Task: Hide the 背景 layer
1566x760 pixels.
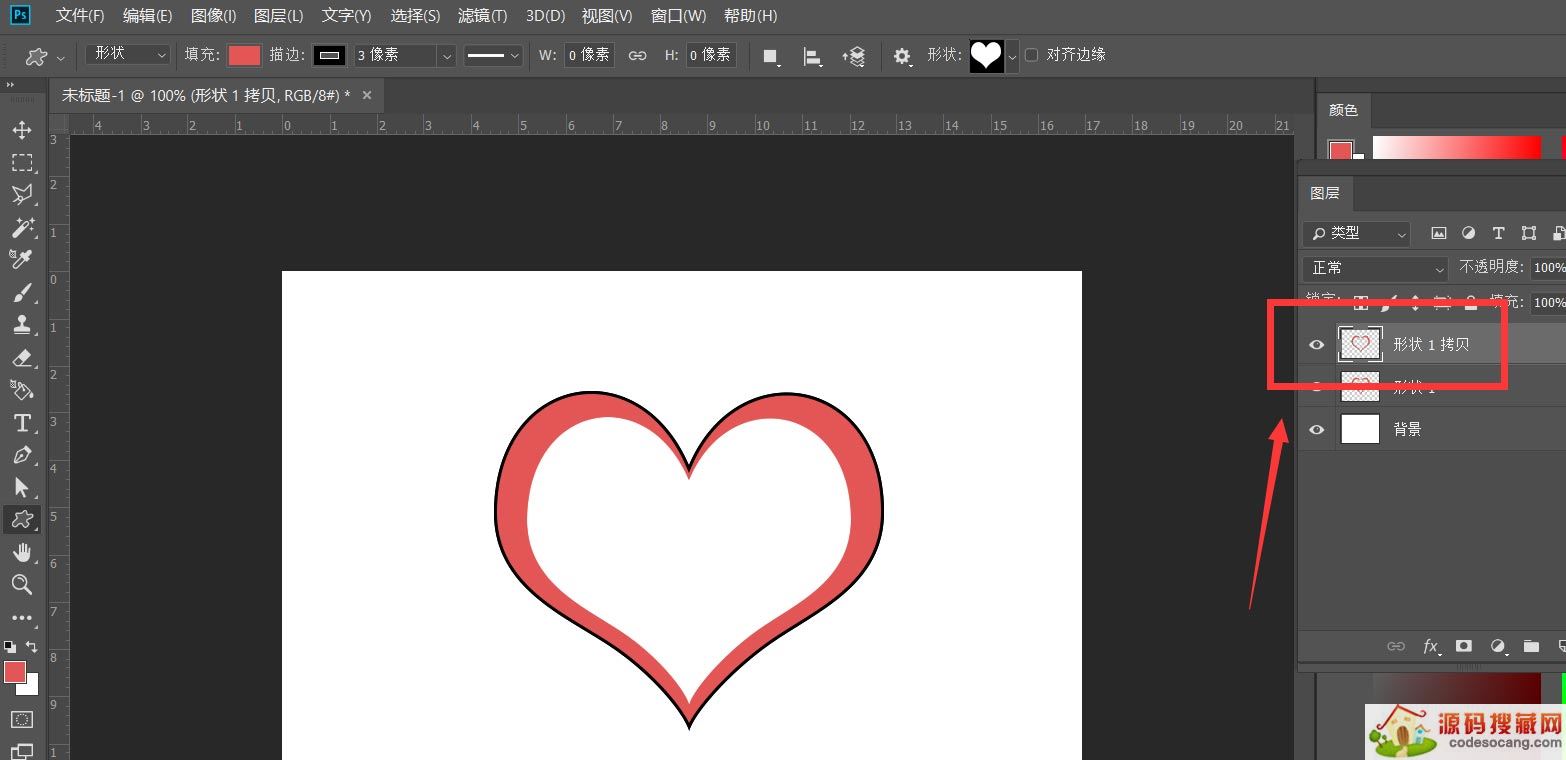Action: tap(1316, 429)
